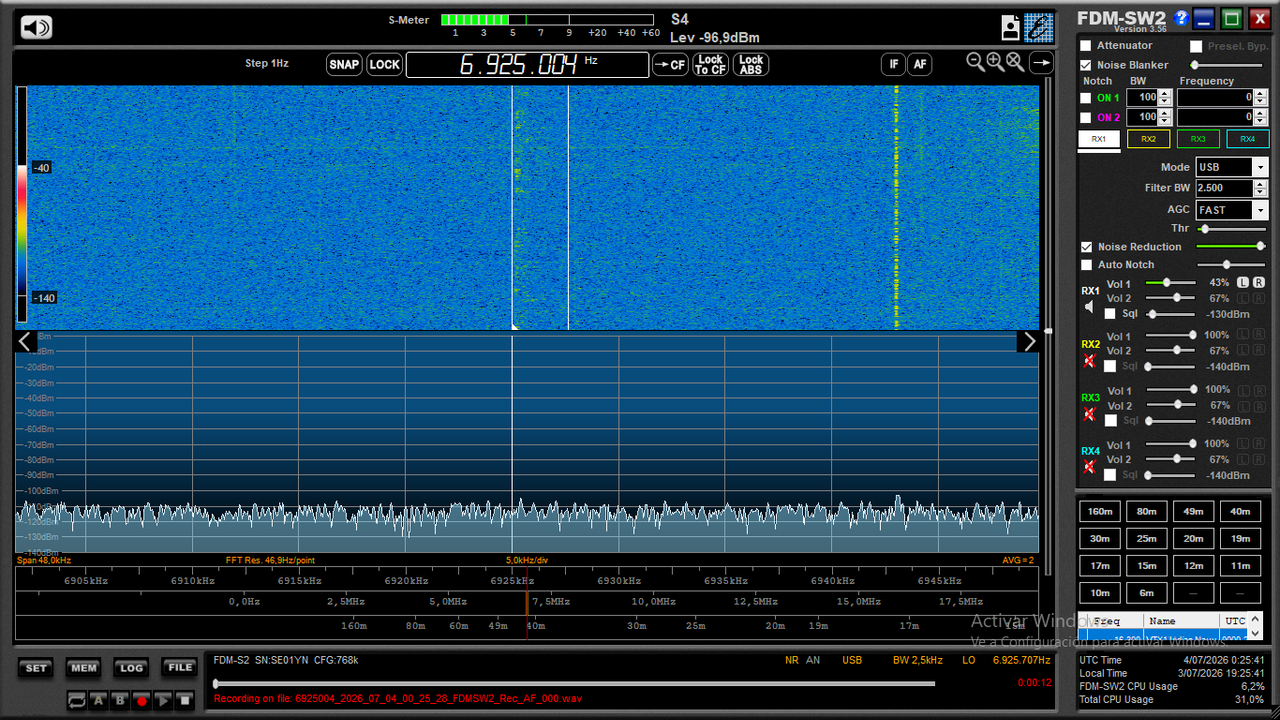Click the stop button in playback controls

click(x=185, y=701)
